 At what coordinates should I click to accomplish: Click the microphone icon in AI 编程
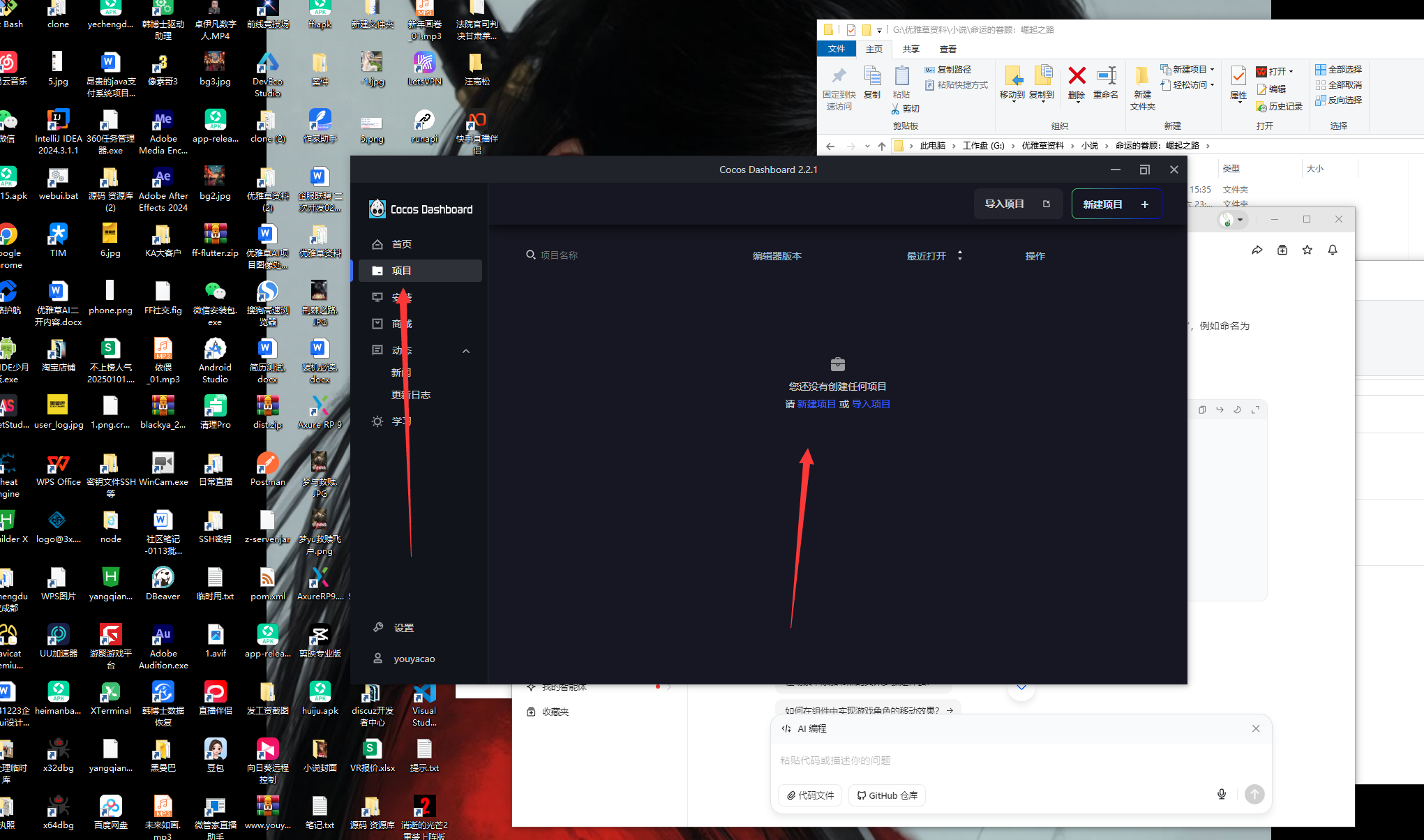(x=1222, y=794)
